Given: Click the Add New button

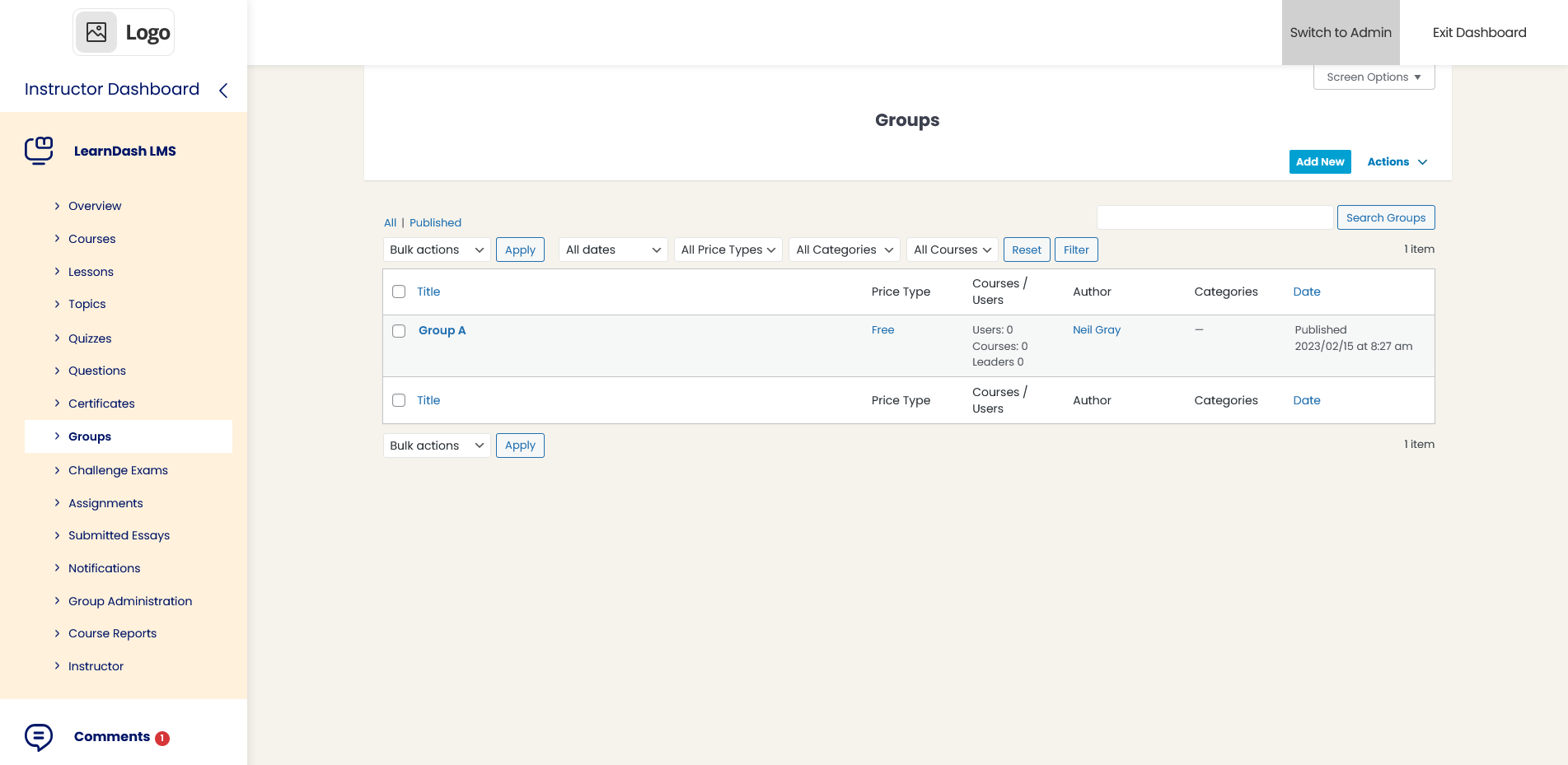Looking at the screenshot, I should coord(1320,162).
